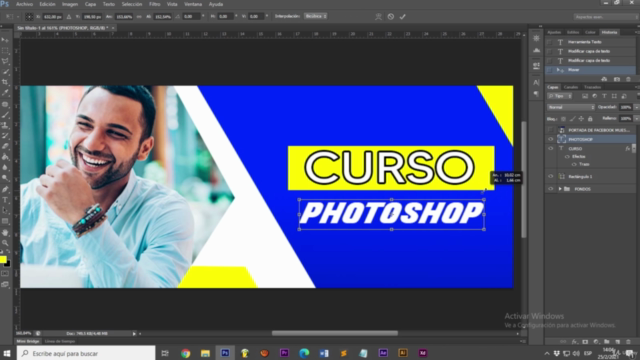Viewport: 640px width, 360px height.
Task: Click the black background color swatch
Action: pyautogui.click(x=7, y=264)
